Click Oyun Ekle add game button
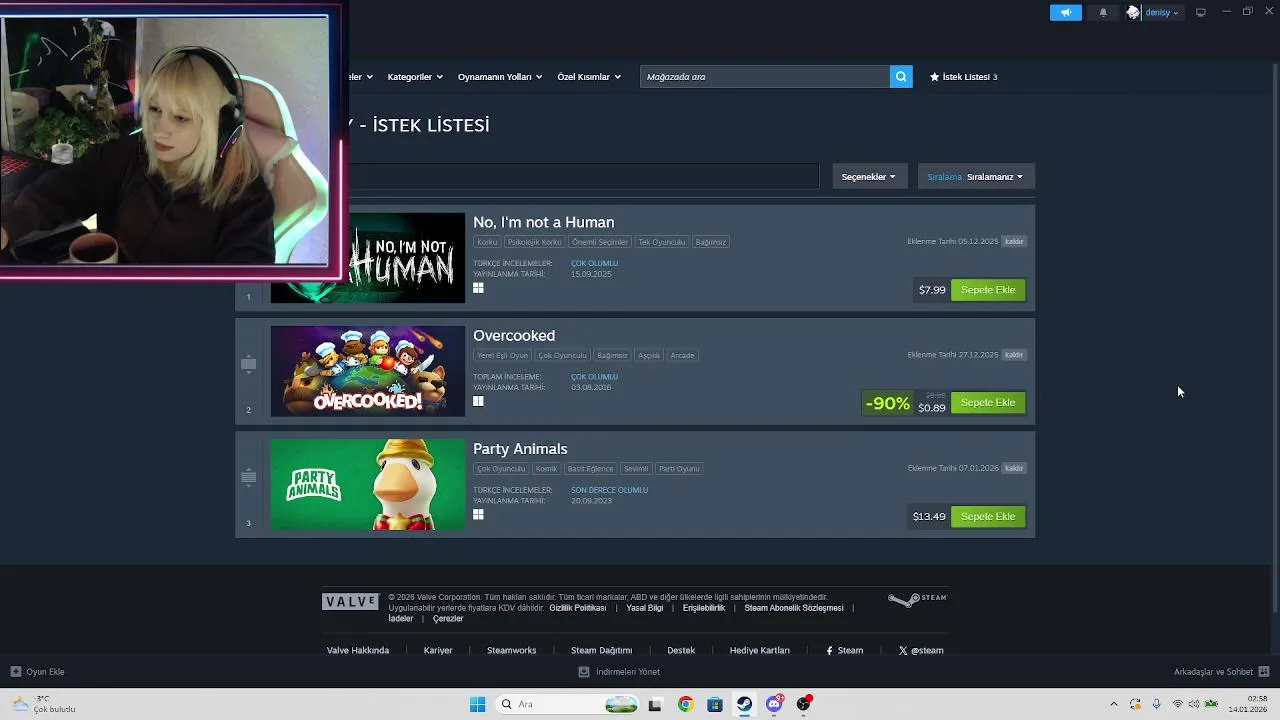The width and height of the screenshot is (1280, 720). [x=38, y=672]
